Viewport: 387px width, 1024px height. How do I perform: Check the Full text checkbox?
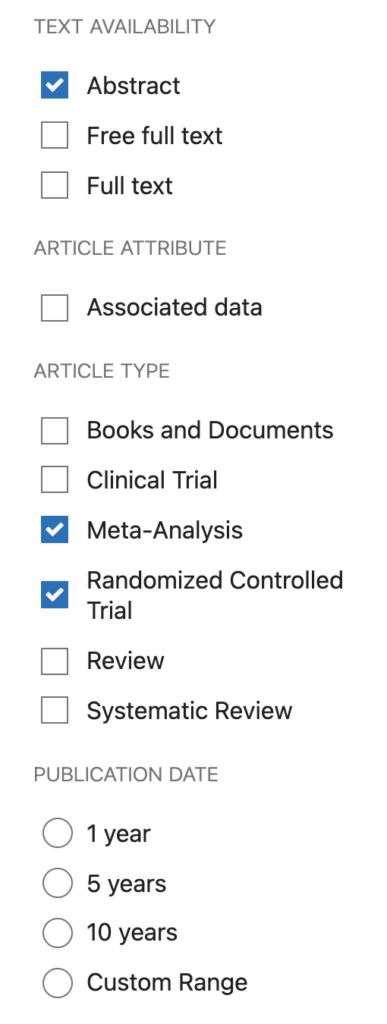pos(54,185)
